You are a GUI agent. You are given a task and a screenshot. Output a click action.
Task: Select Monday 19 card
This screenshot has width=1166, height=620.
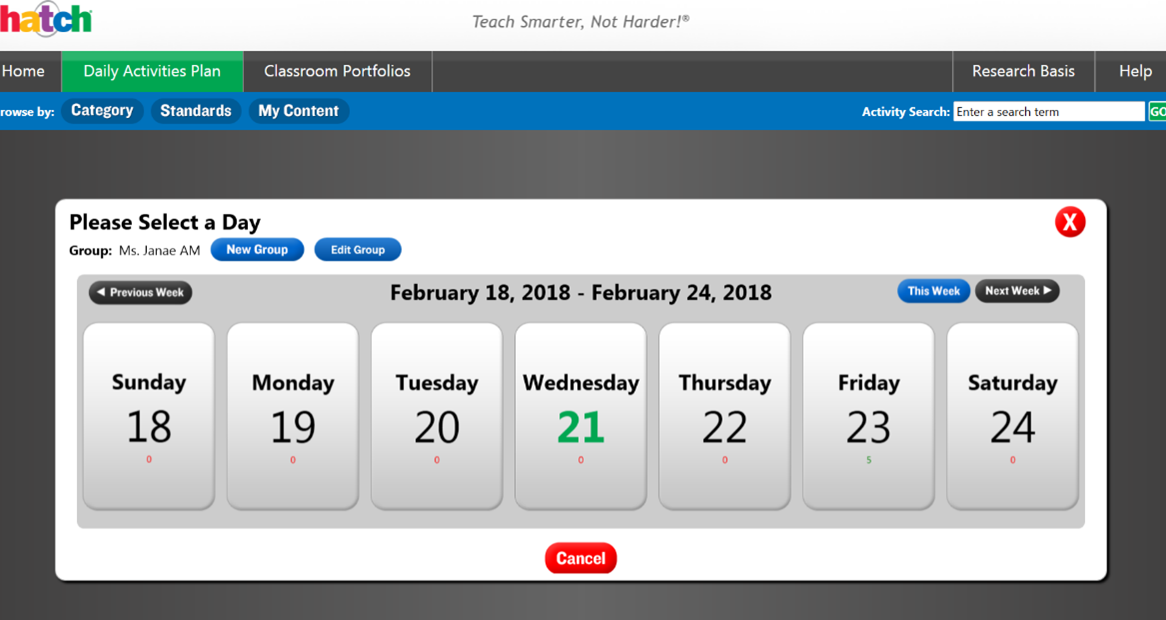(293, 416)
